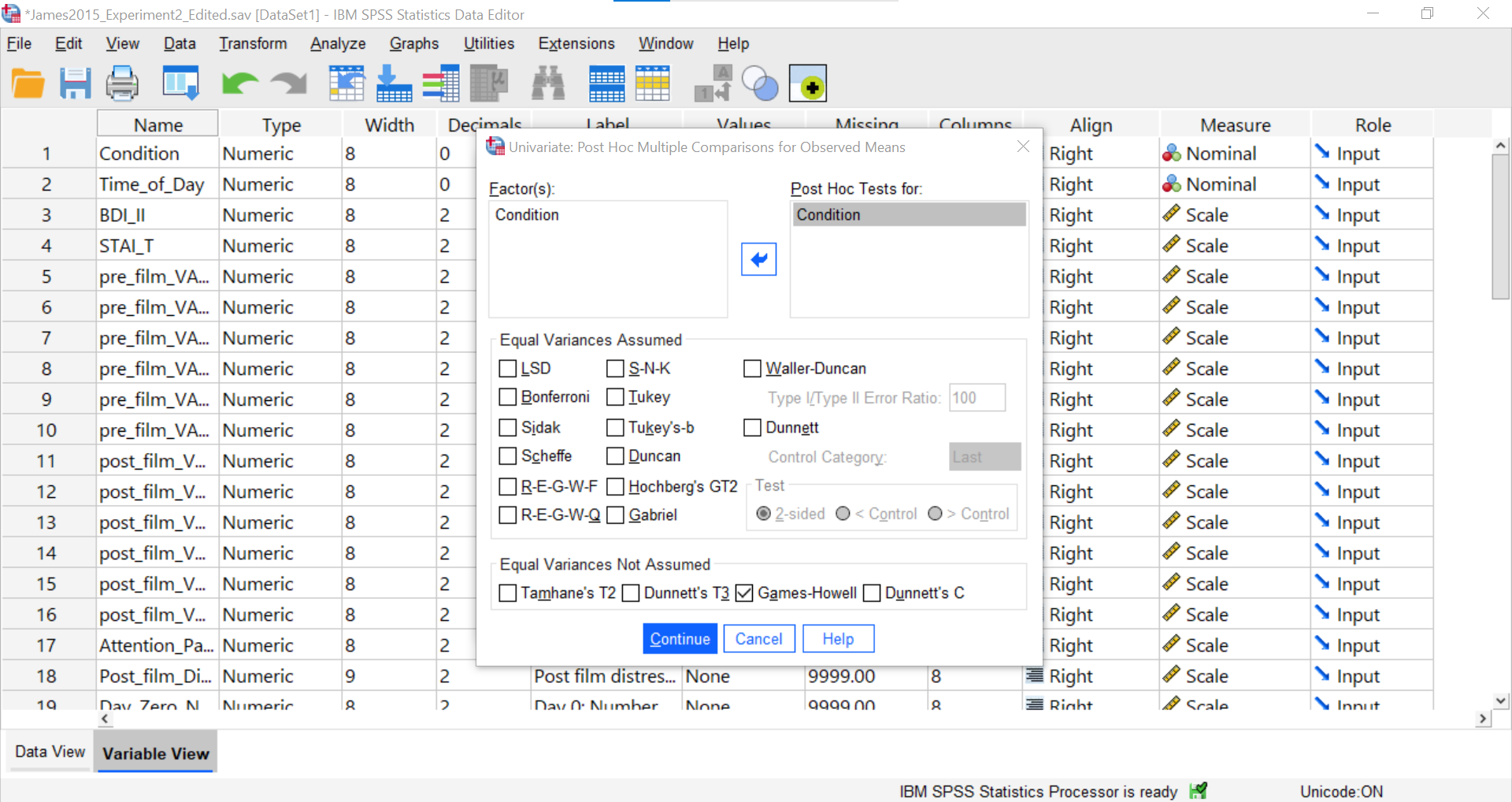Open the Graphs menu
This screenshot has height=802, width=1512.
point(414,43)
